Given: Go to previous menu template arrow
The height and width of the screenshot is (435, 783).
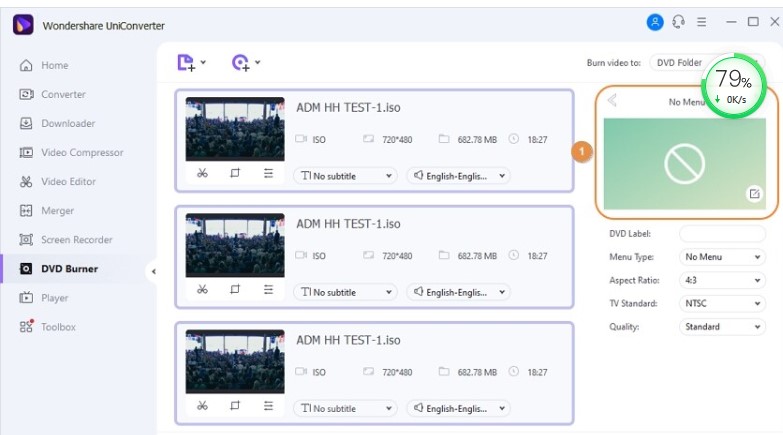Looking at the screenshot, I should click(x=612, y=101).
